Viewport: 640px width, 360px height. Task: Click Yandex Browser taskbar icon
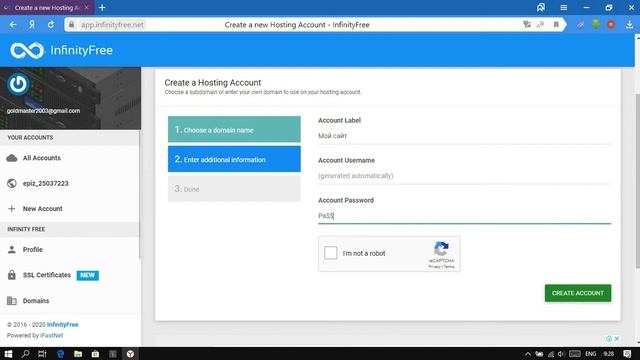point(130,354)
